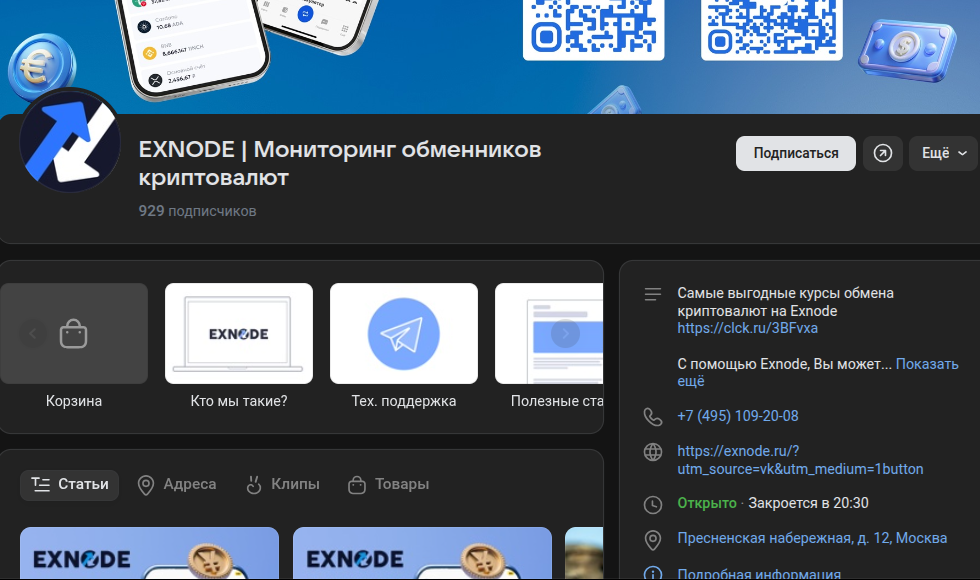Screen dimensions: 980x580
Task: Open the first EXNODE article card
Action: coord(149,553)
